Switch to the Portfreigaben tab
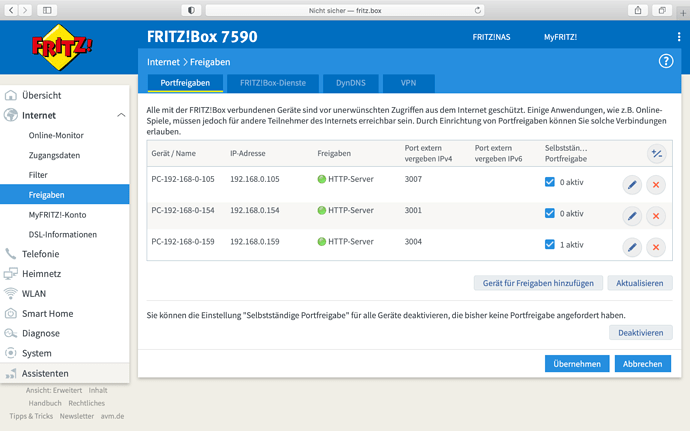690x431 pixels. [185, 83]
